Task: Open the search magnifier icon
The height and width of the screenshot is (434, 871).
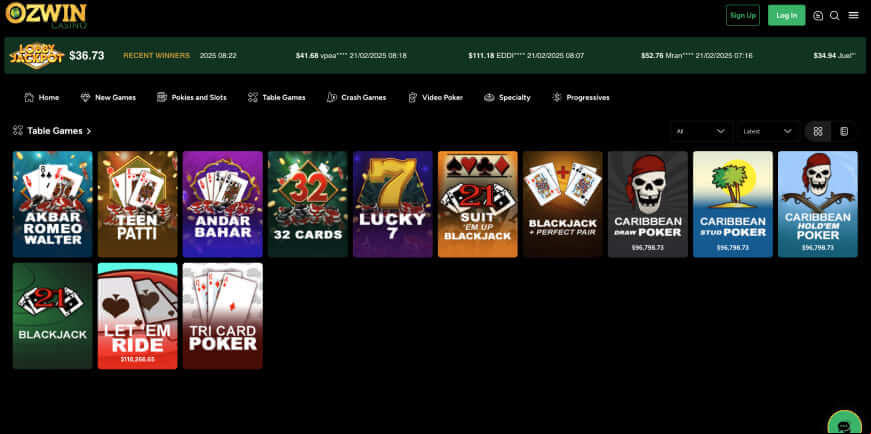Action: tap(834, 16)
